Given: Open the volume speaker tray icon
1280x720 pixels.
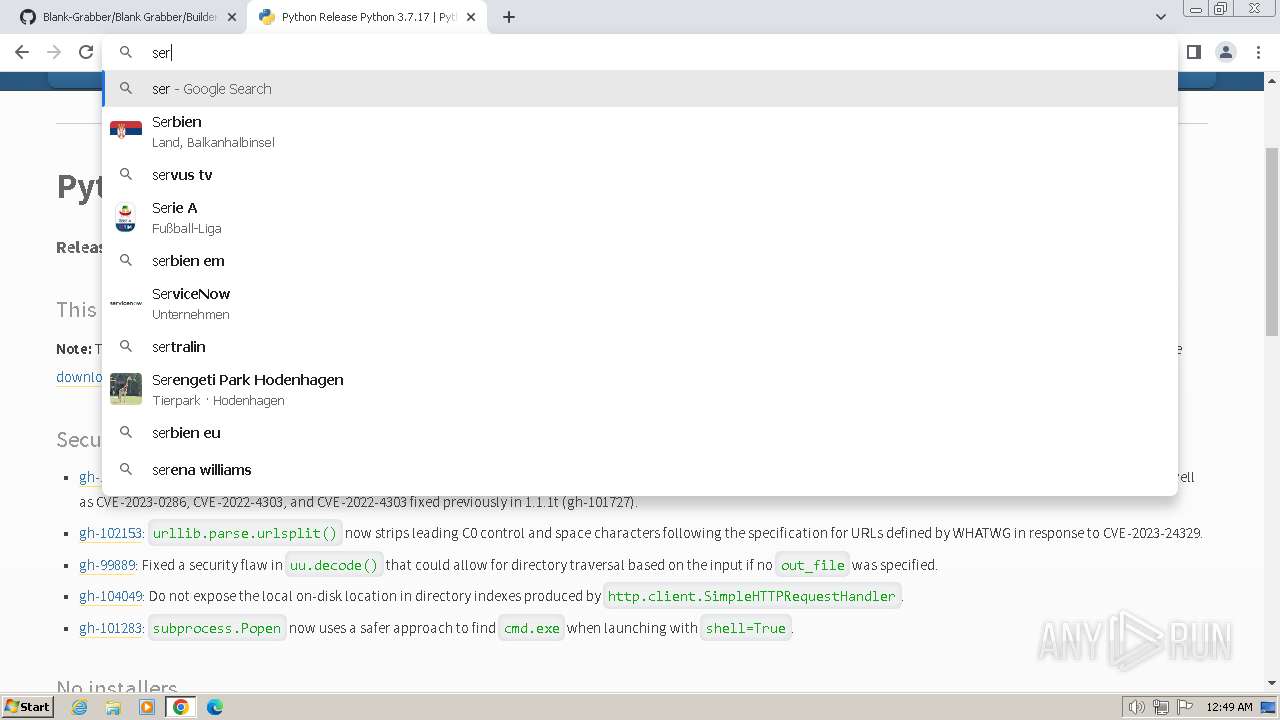Looking at the screenshot, I should coord(1137,707).
